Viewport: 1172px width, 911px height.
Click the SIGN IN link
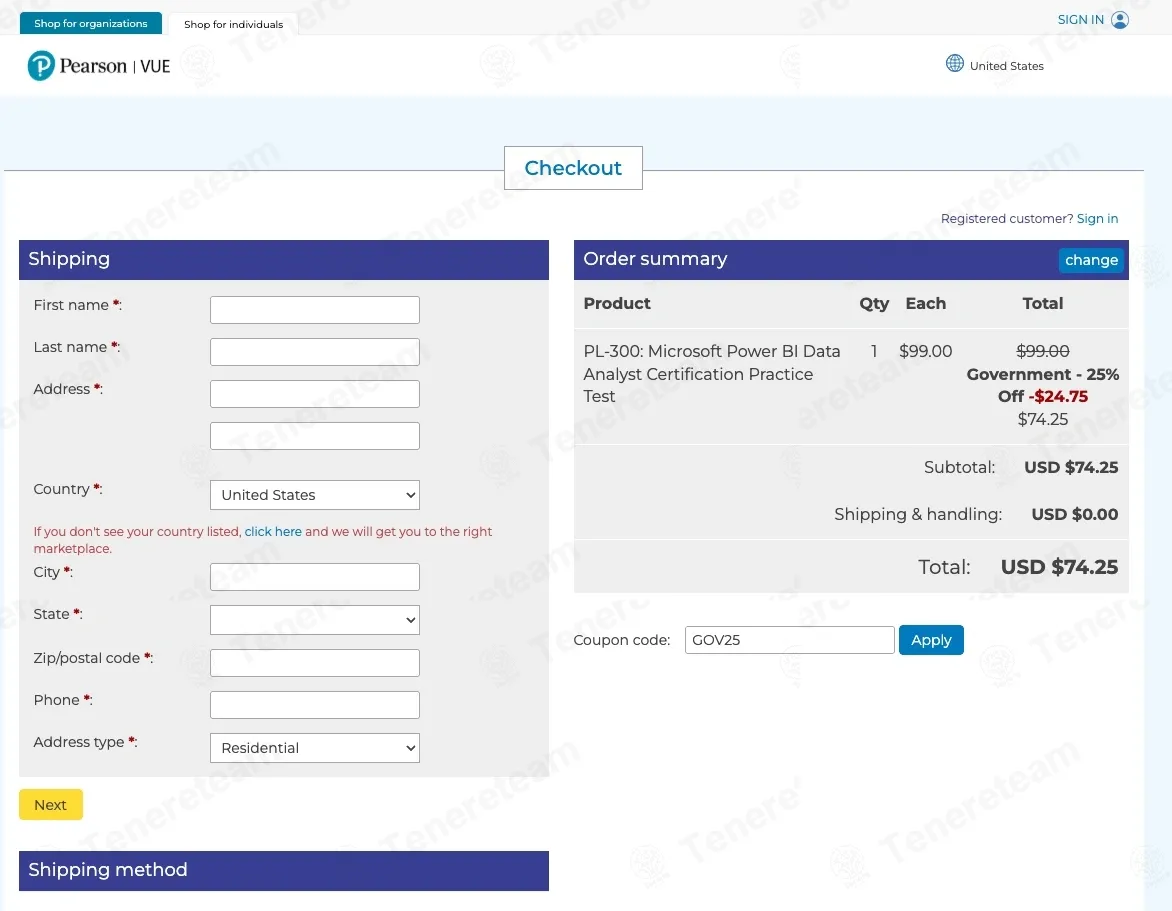click(1080, 20)
